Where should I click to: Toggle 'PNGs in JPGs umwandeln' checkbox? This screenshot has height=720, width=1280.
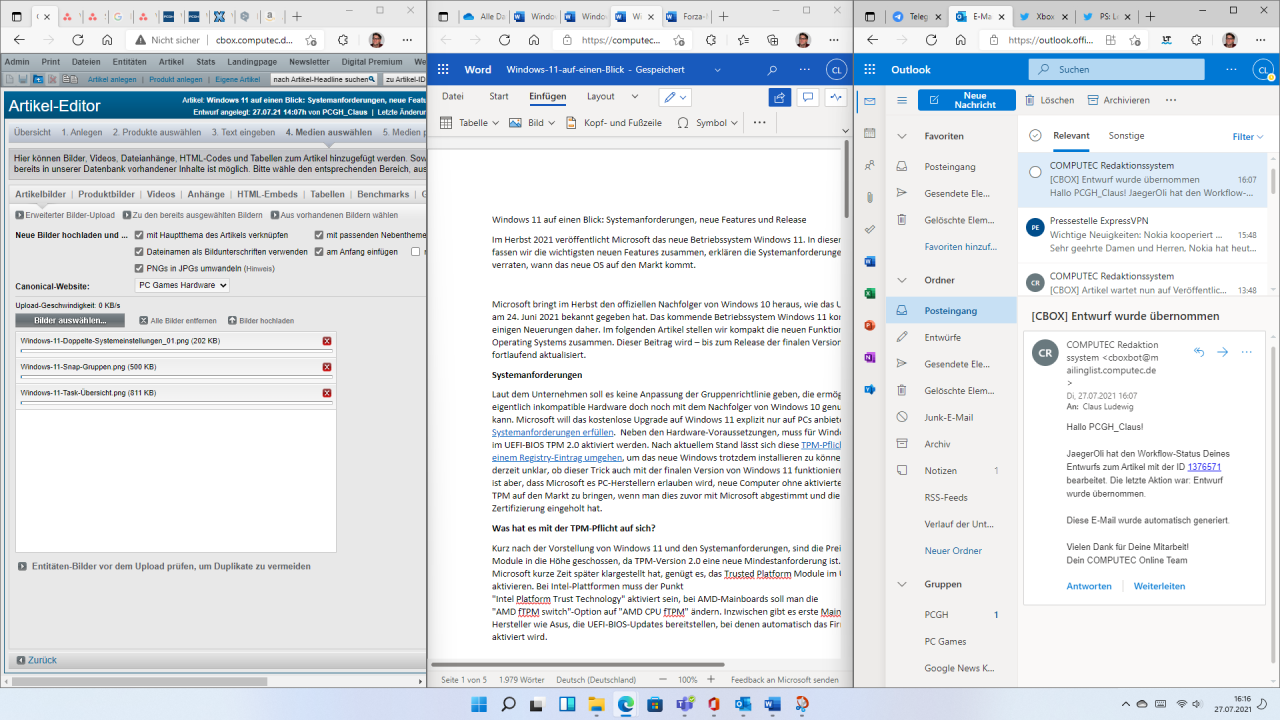coord(139,268)
